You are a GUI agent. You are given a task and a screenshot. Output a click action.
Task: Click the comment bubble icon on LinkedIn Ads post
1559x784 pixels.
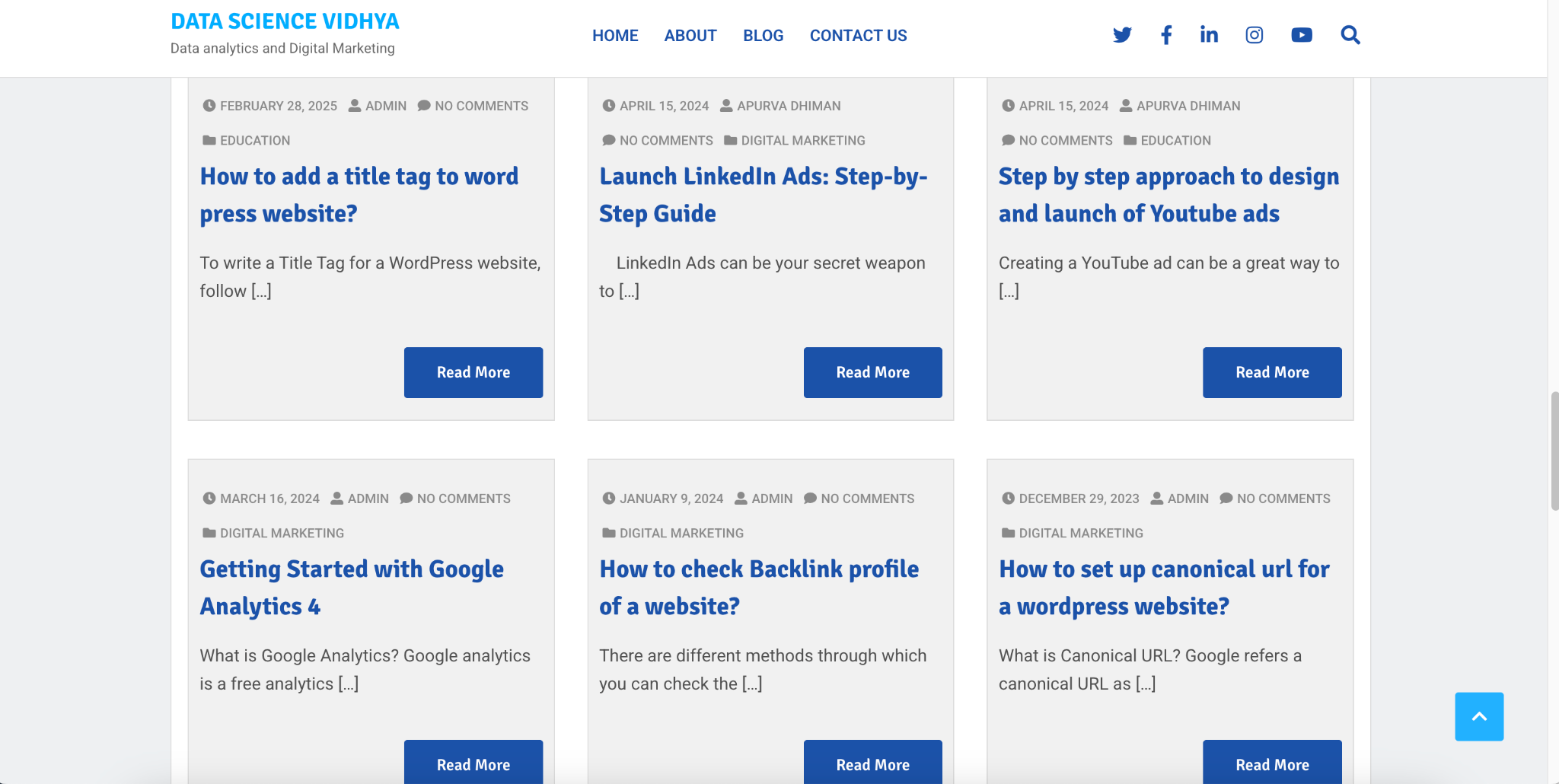tap(608, 140)
